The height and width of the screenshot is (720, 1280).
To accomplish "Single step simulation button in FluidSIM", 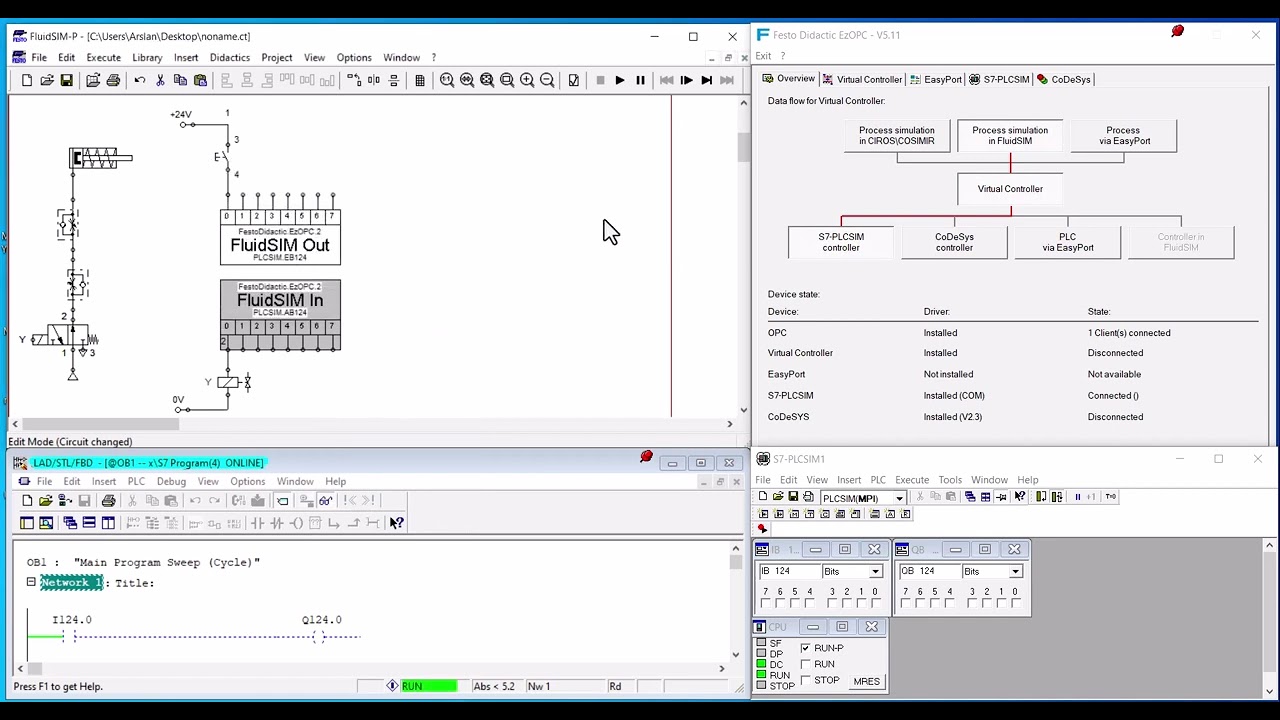I will click(x=687, y=80).
